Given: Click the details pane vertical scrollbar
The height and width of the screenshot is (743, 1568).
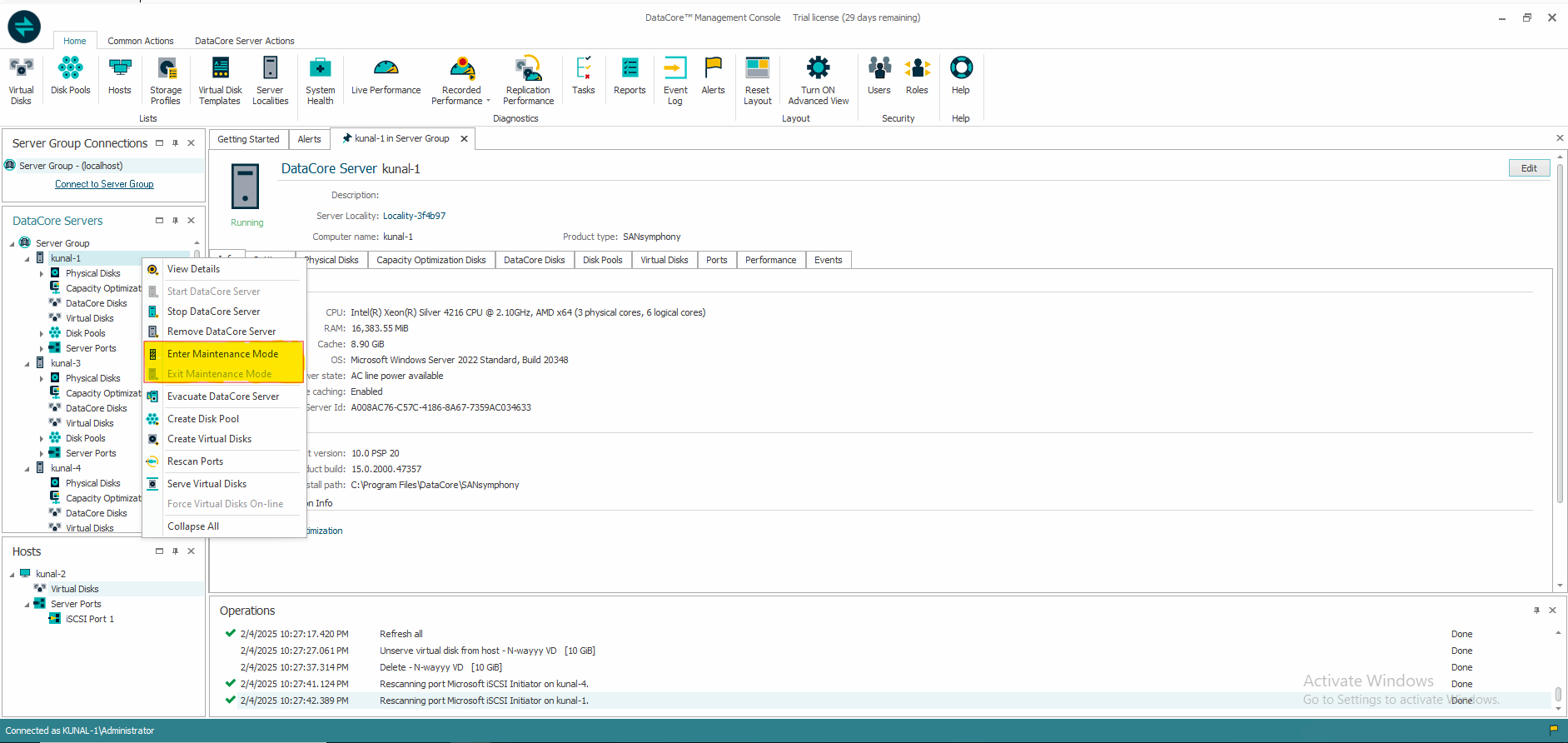Looking at the screenshot, I should [x=1560, y=333].
